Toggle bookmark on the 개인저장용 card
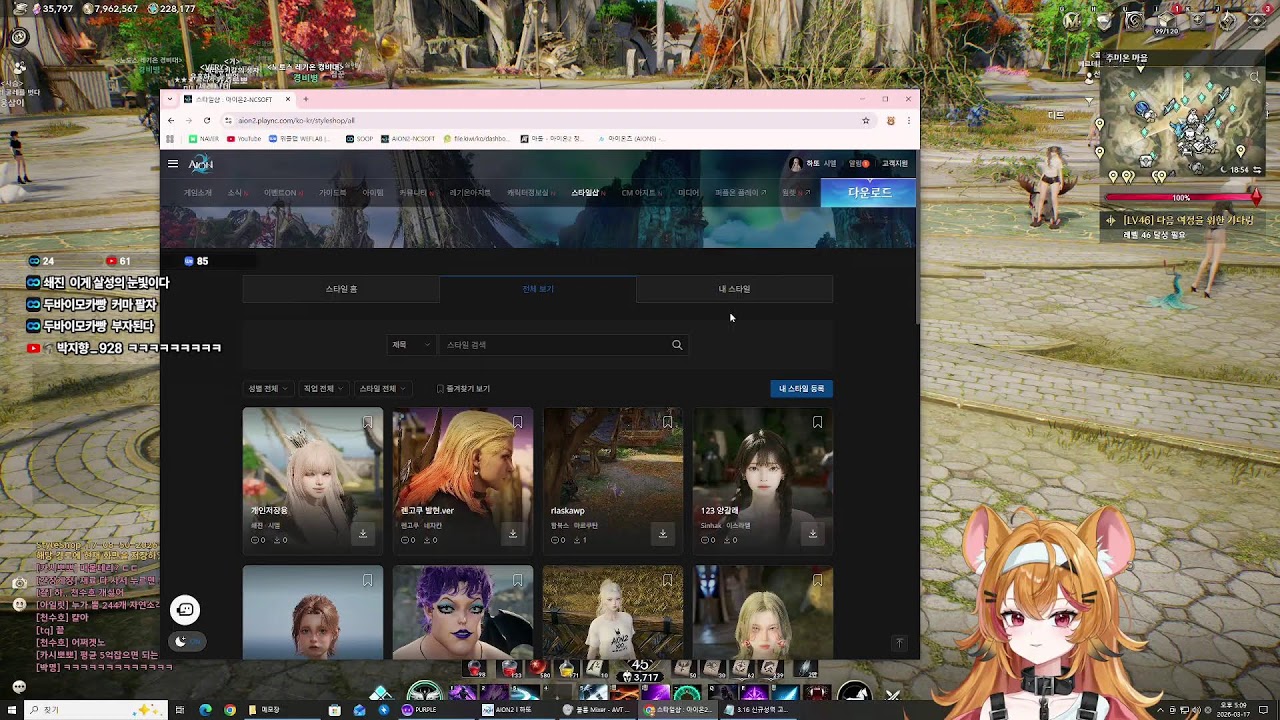Viewport: 1280px width, 720px height. (367, 423)
